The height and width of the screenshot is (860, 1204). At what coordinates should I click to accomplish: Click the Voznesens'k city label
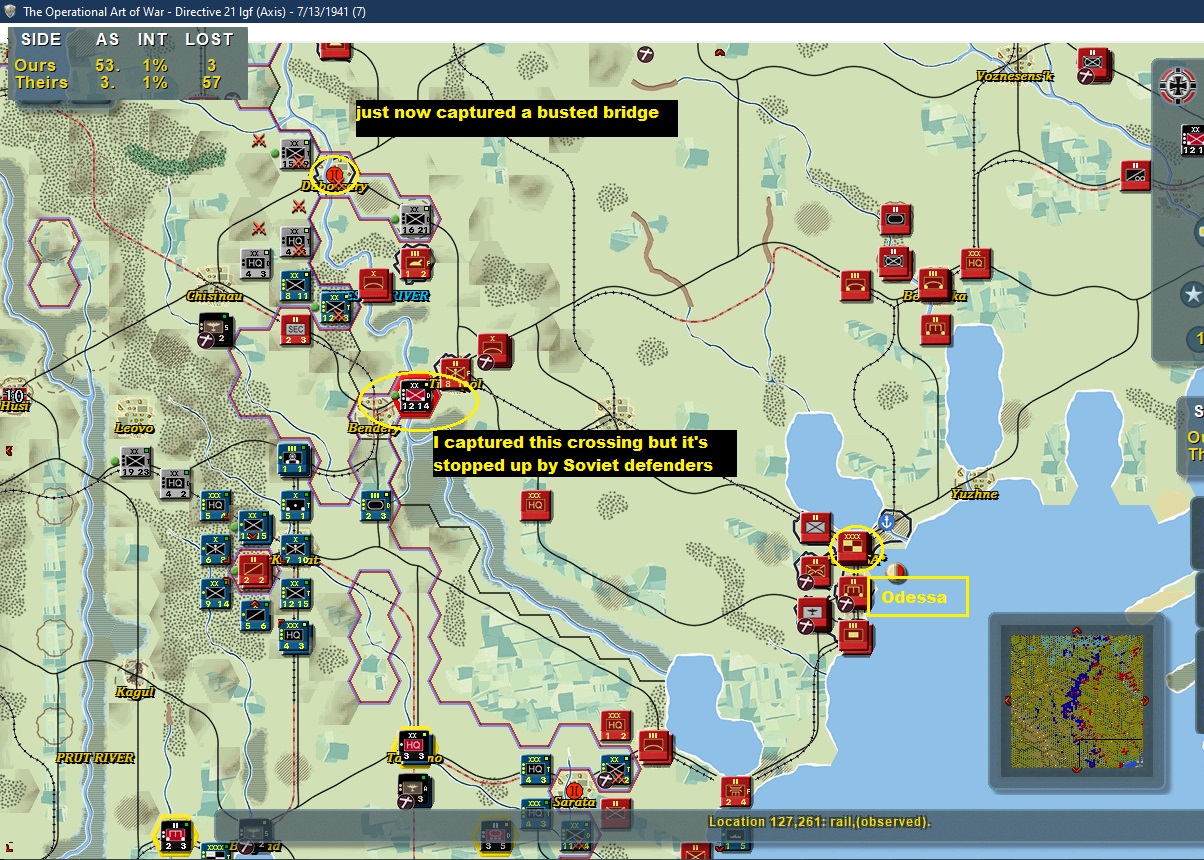(1016, 76)
